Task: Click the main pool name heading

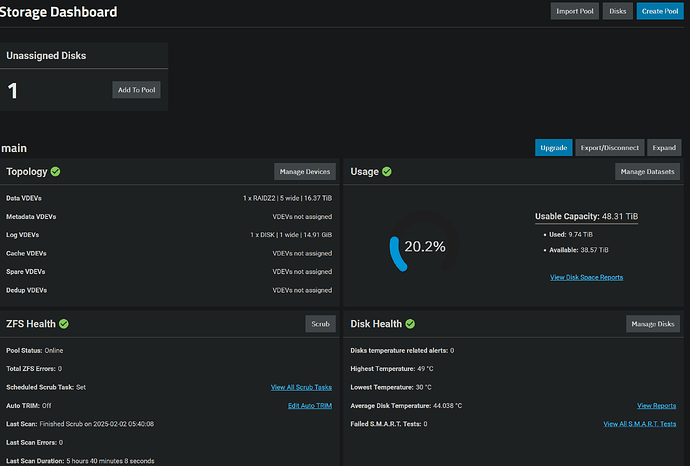Action: tap(14, 148)
